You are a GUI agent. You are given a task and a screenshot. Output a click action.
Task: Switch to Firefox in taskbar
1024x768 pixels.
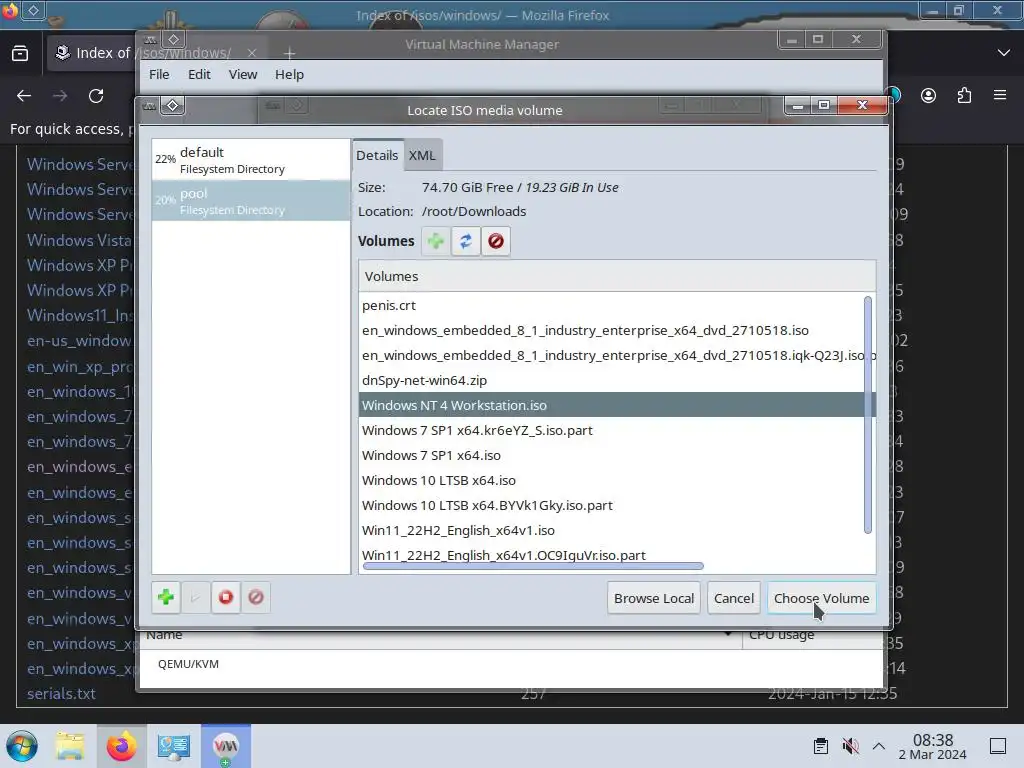click(x=121, y=746)
